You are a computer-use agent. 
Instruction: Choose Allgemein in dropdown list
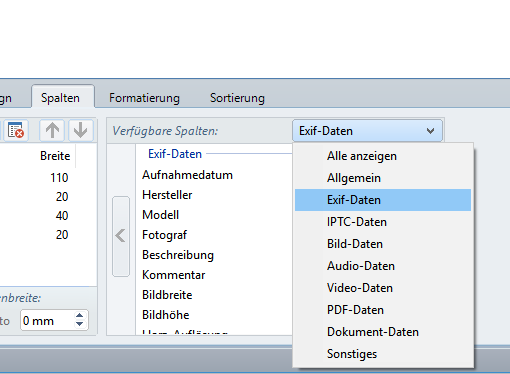383,178
